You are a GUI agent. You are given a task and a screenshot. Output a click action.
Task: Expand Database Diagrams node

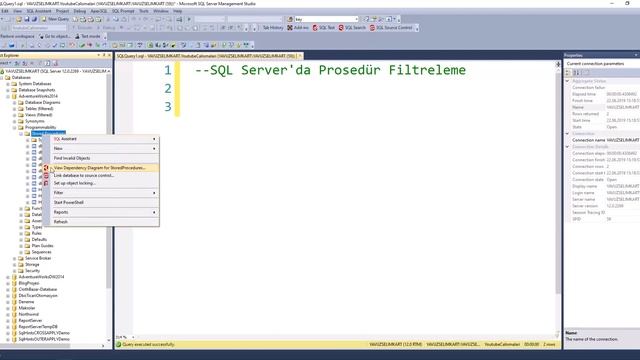tap(14, 102)
